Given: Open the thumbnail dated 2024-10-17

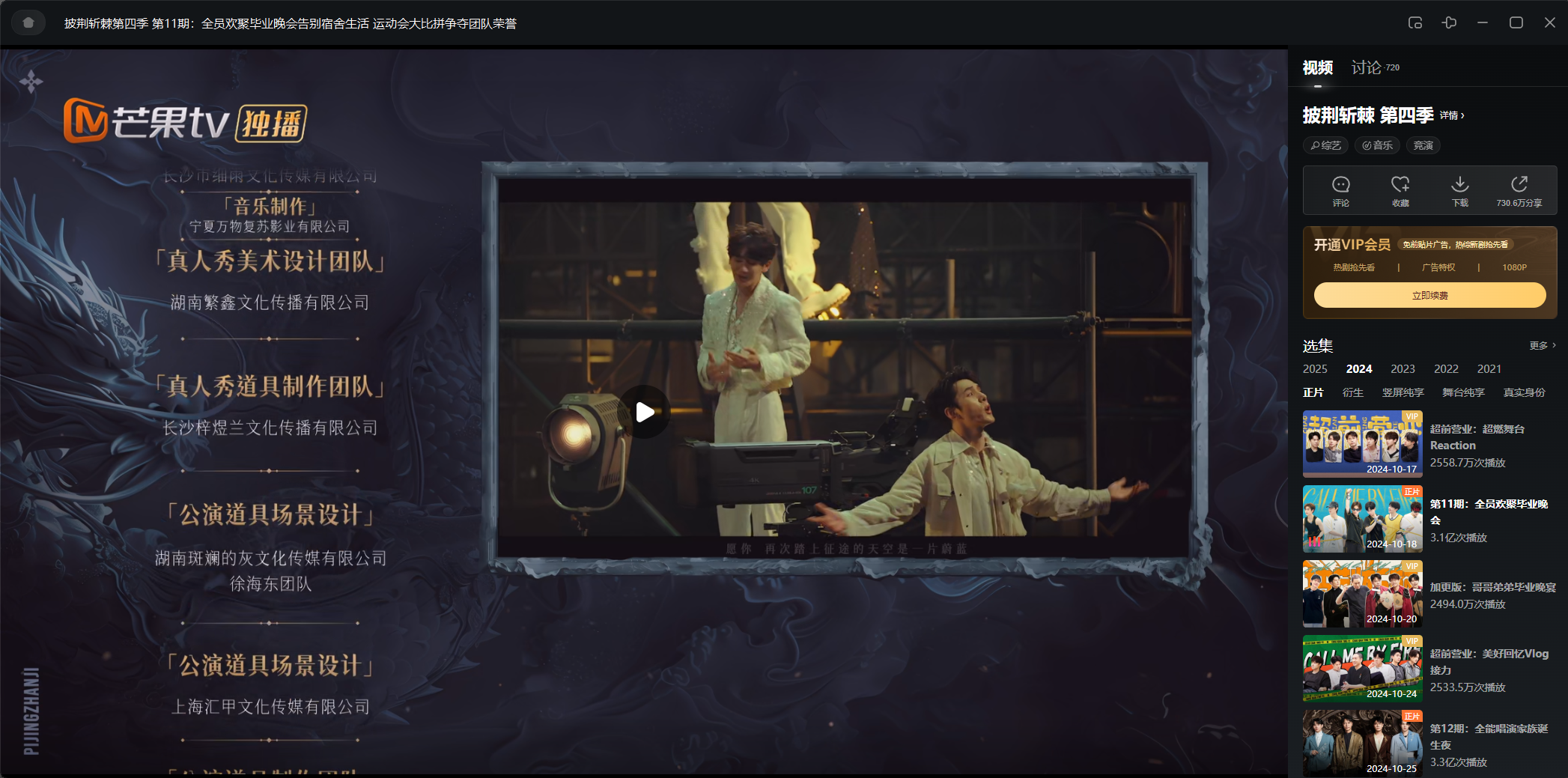Looking at the screenshot, I should (x=1363, y=444).
